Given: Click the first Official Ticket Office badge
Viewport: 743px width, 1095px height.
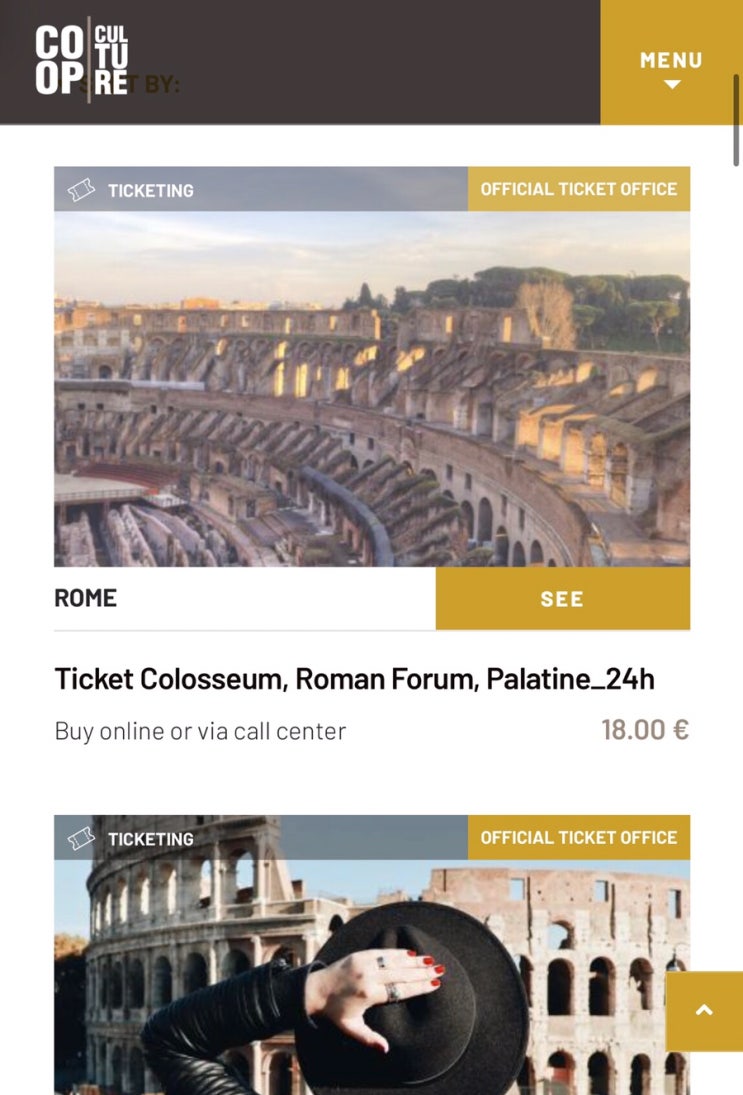Looking at the screenshot, I should click(578, 189).
